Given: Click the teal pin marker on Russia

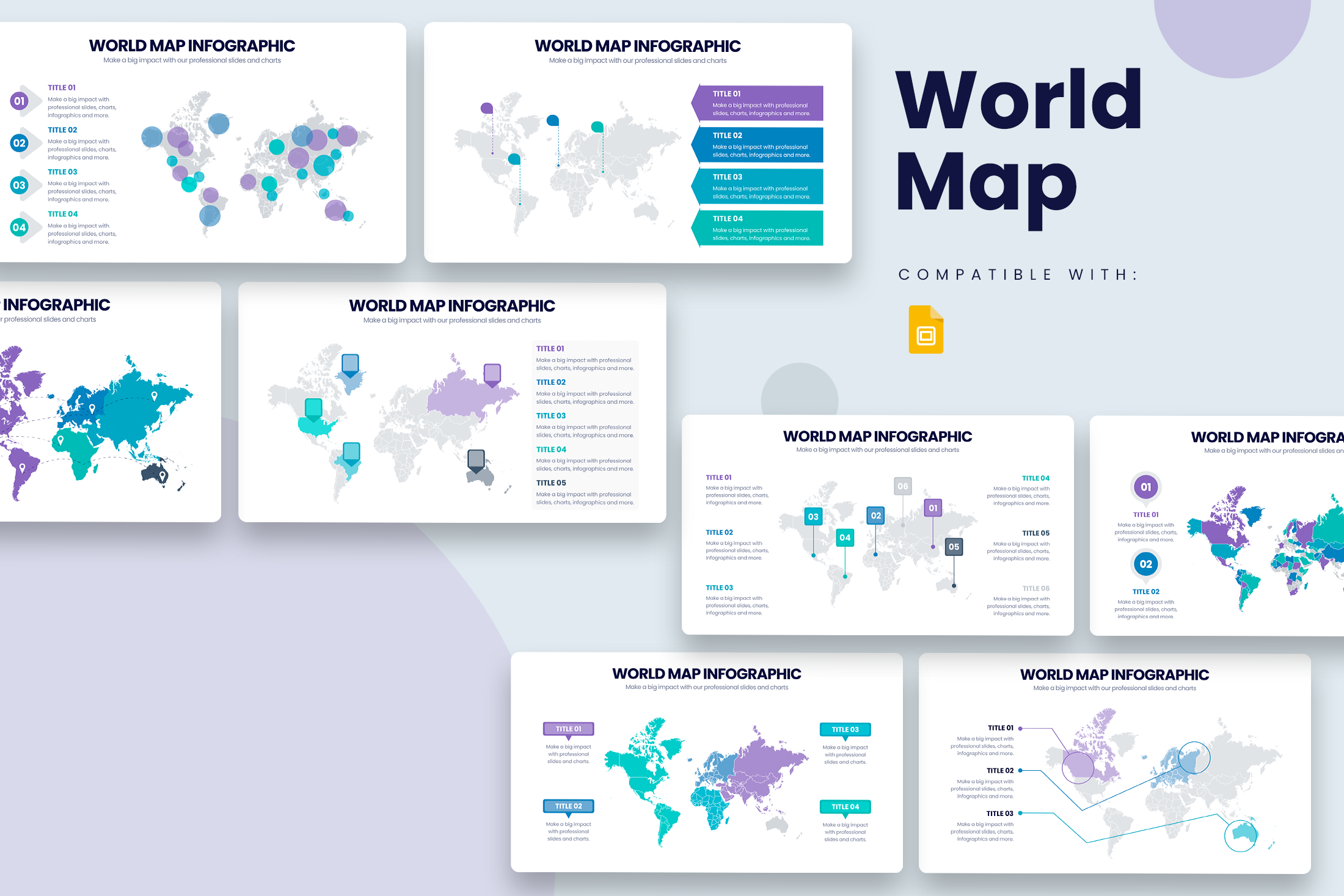Looking at the screenshot, I should 597,127.
